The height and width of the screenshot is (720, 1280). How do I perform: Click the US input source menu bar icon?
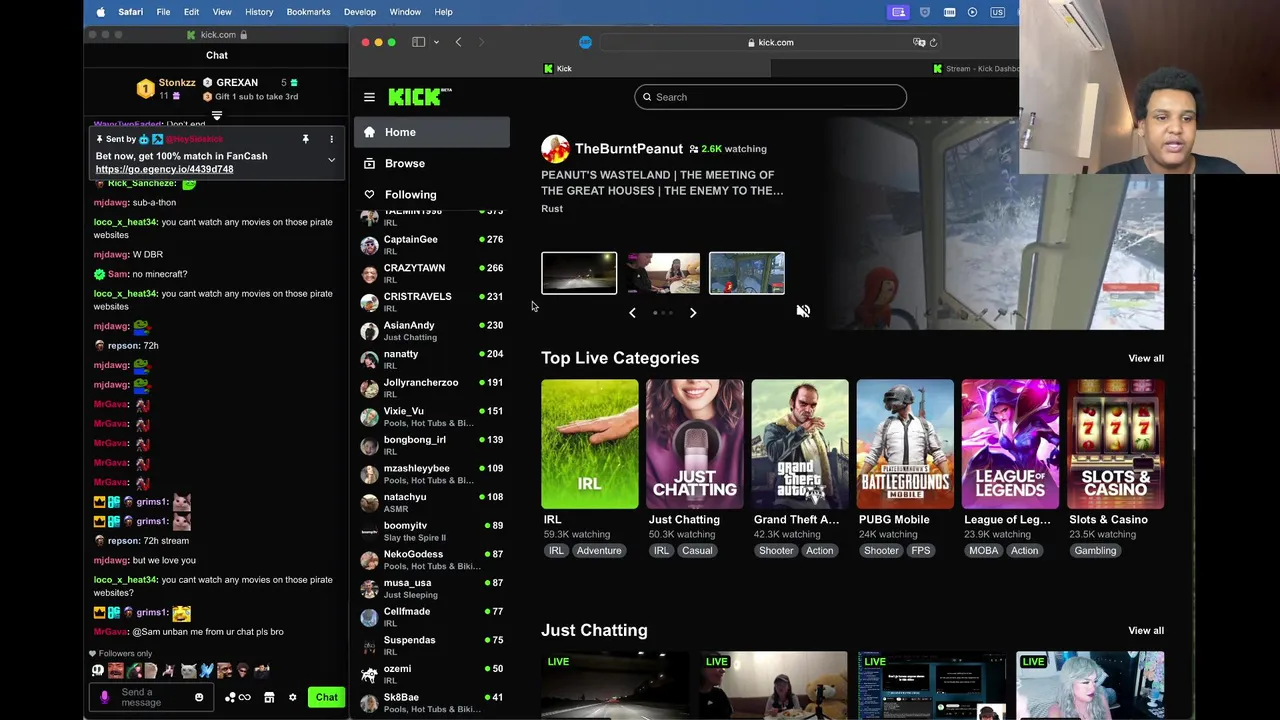(x=997, y=12)
